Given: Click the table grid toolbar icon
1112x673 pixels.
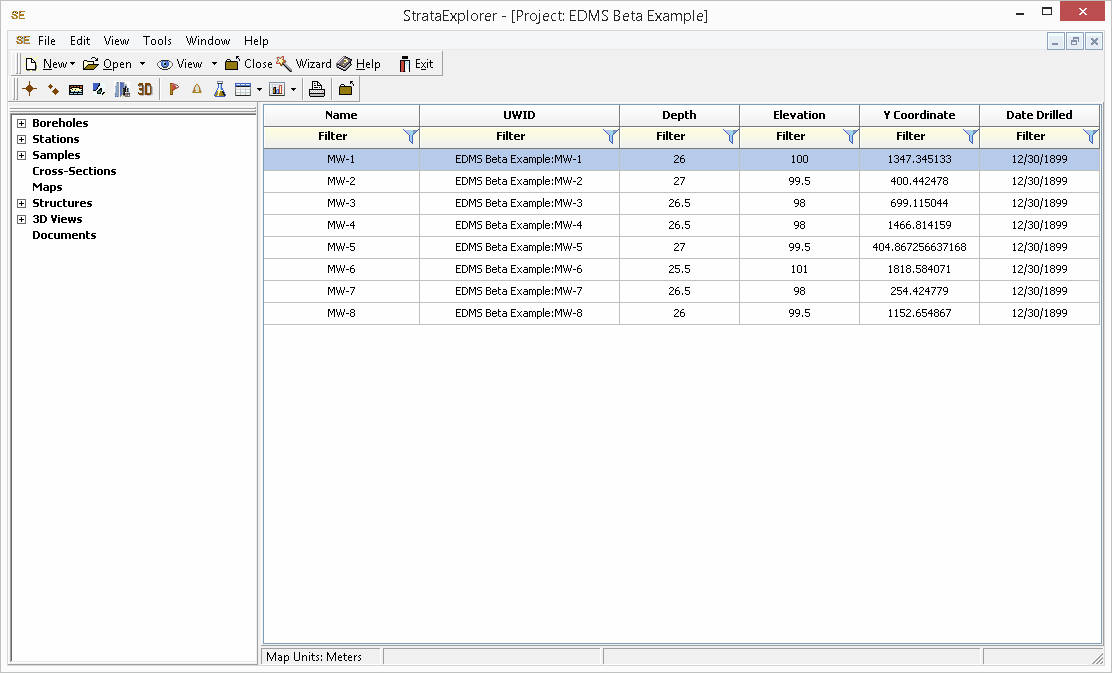Looking at the screenshot, I should (242, 89).
